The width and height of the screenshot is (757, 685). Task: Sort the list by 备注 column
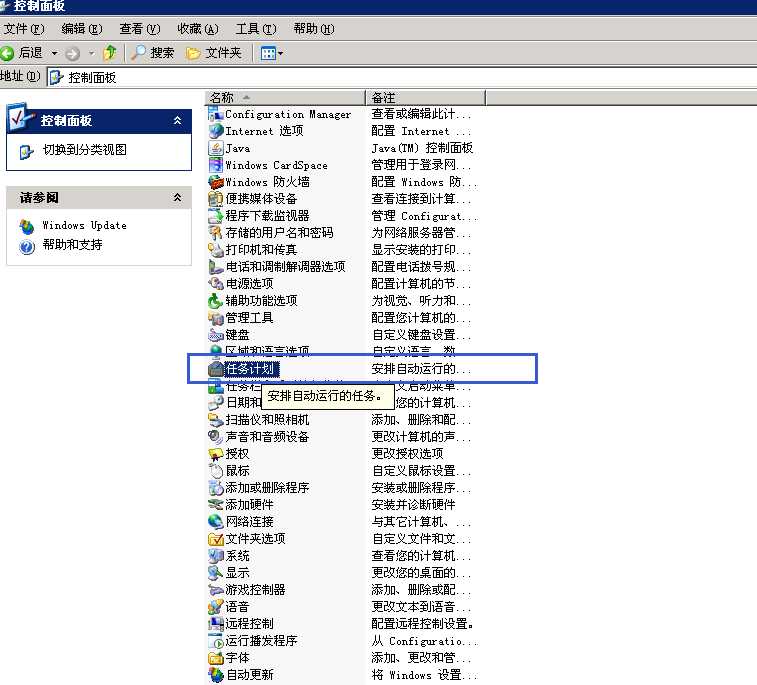pyautogui.click(x=425, y=98)
